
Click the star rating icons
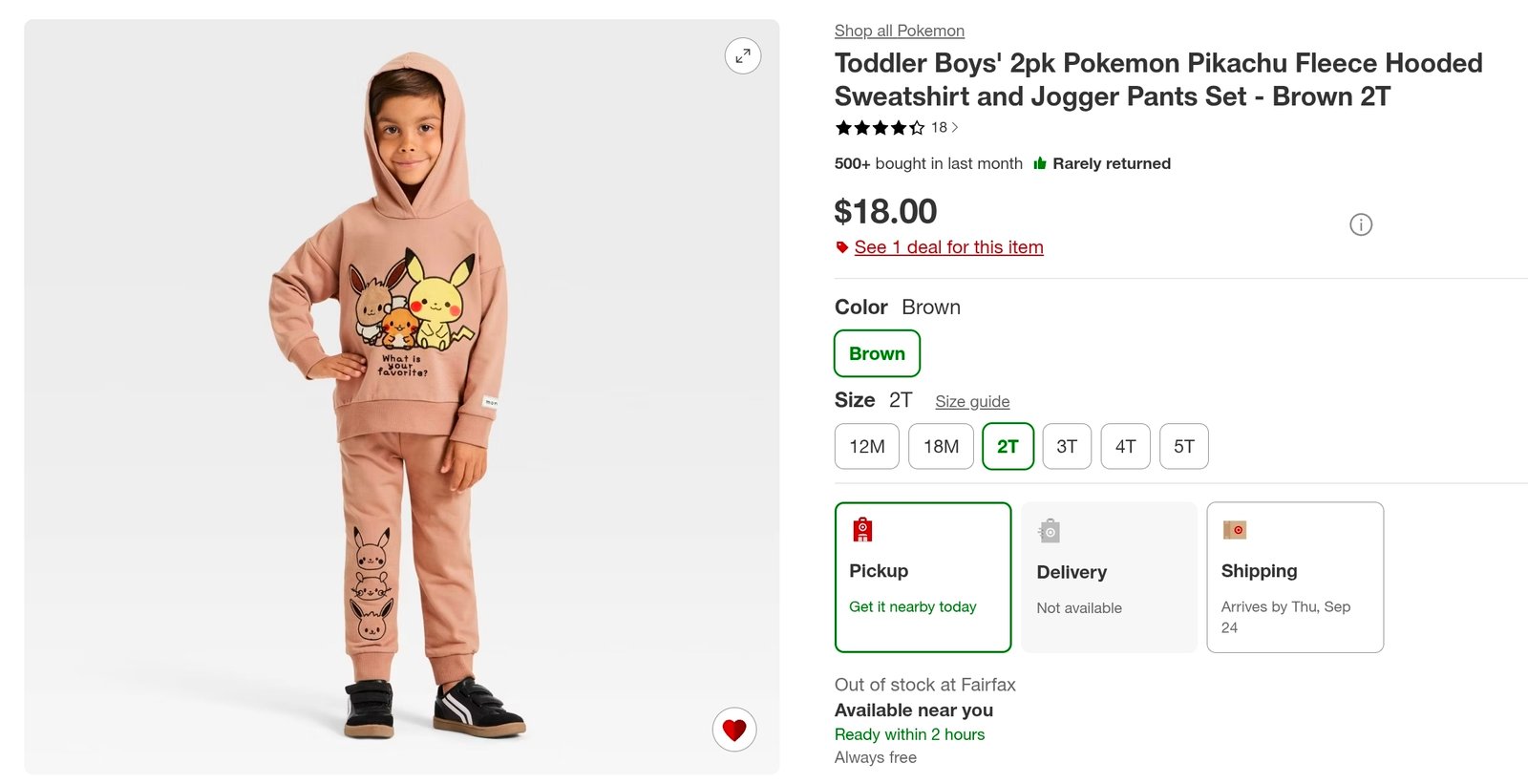tap(880, 127)
